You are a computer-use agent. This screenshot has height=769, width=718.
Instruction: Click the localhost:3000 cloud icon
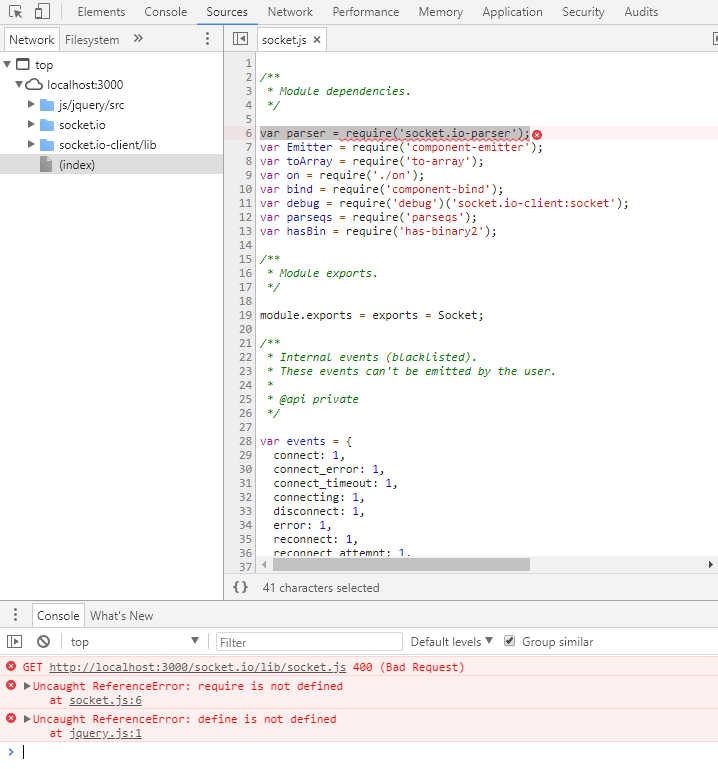[34, 84]
